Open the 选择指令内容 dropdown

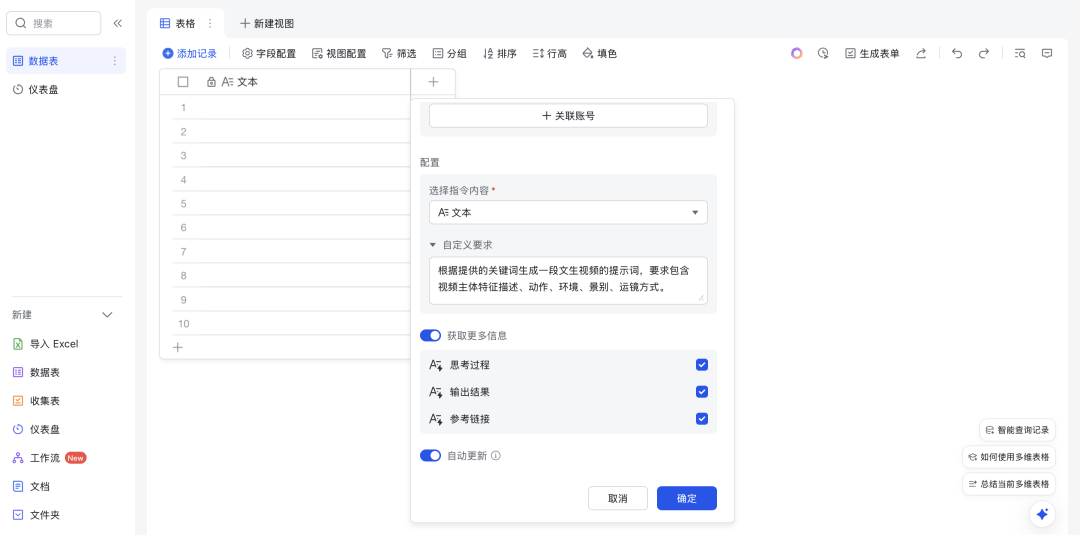pyautogui.click(x=568, y=213)
